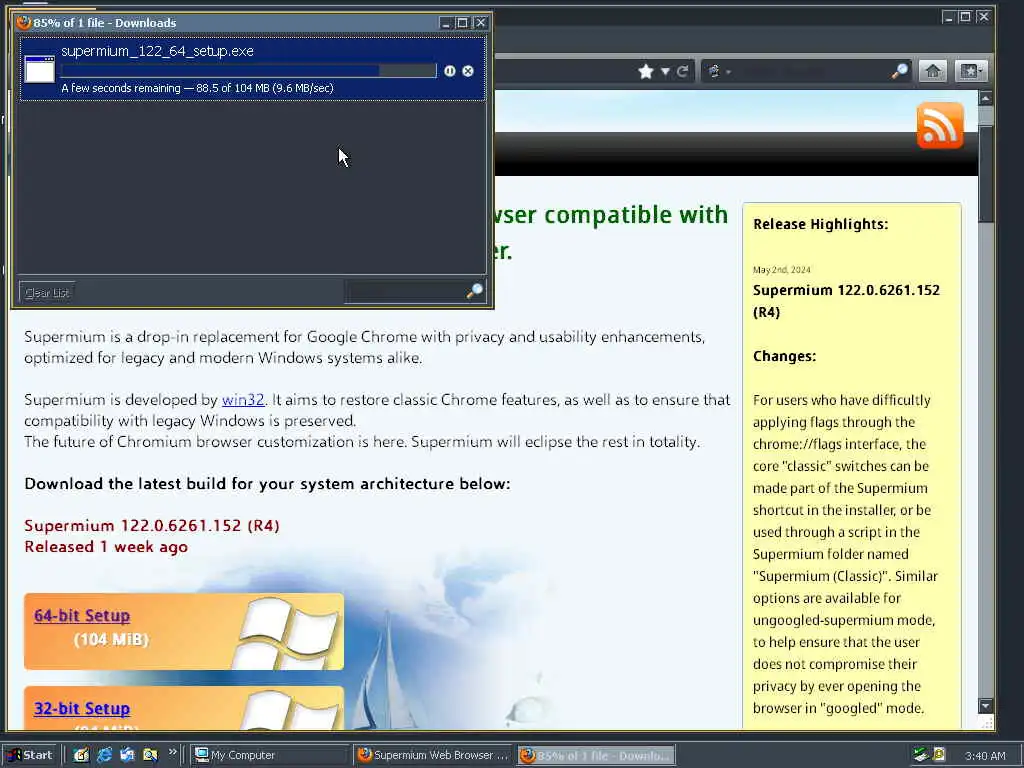Click the Clear List button in Downloads

click(x=47, y=293)
